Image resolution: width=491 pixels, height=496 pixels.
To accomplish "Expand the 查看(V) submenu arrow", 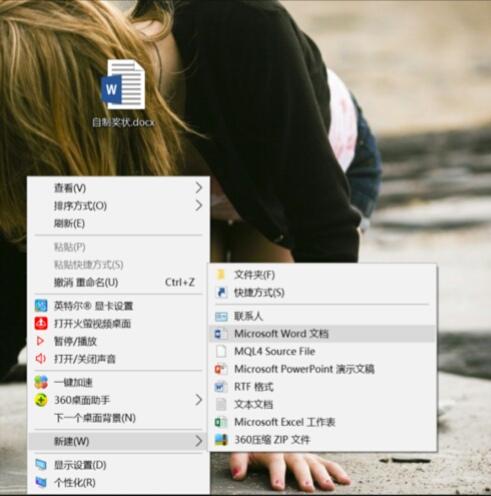I will tap(199, 188).
